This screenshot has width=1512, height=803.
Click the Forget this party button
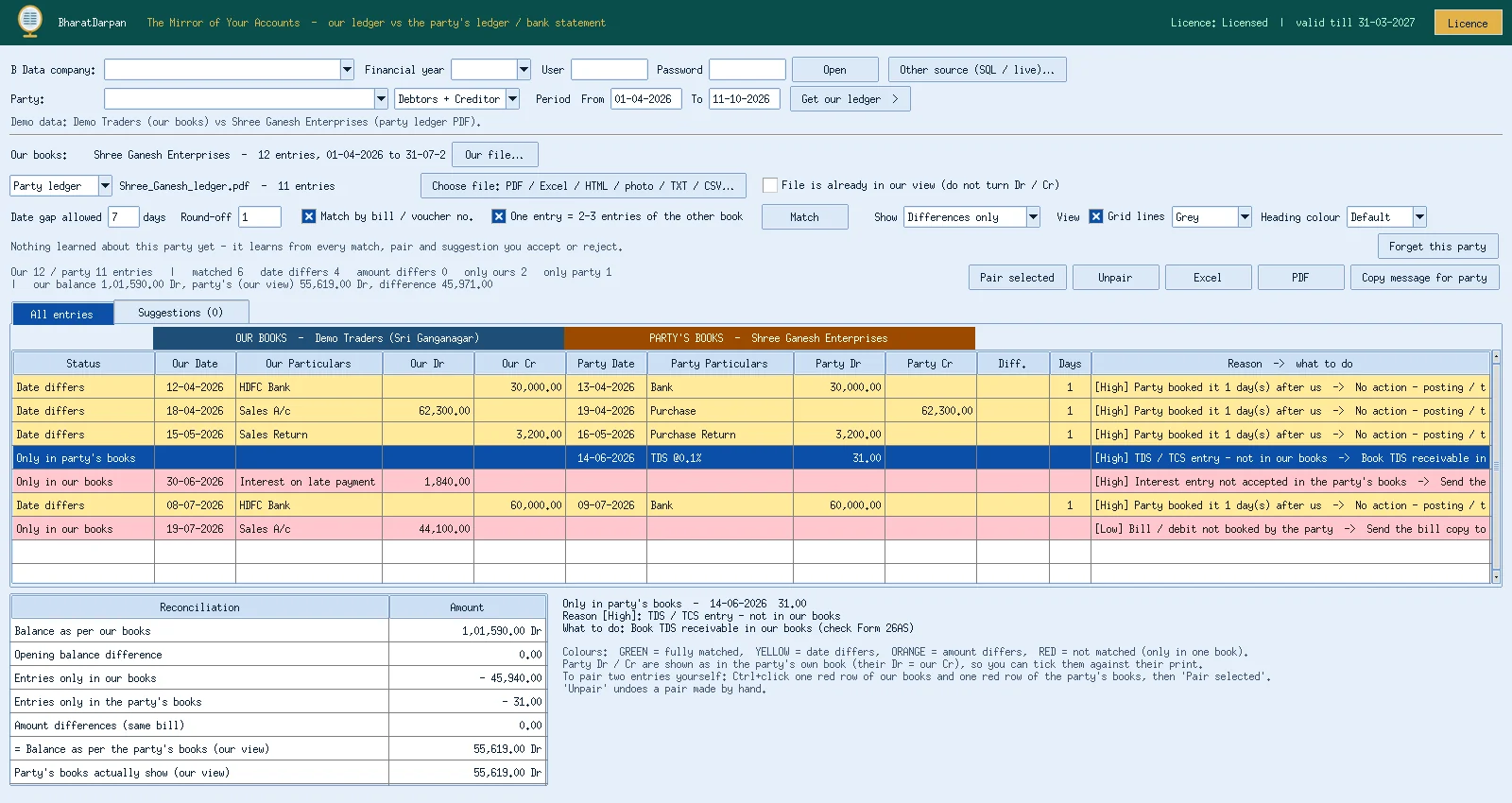1438,247
